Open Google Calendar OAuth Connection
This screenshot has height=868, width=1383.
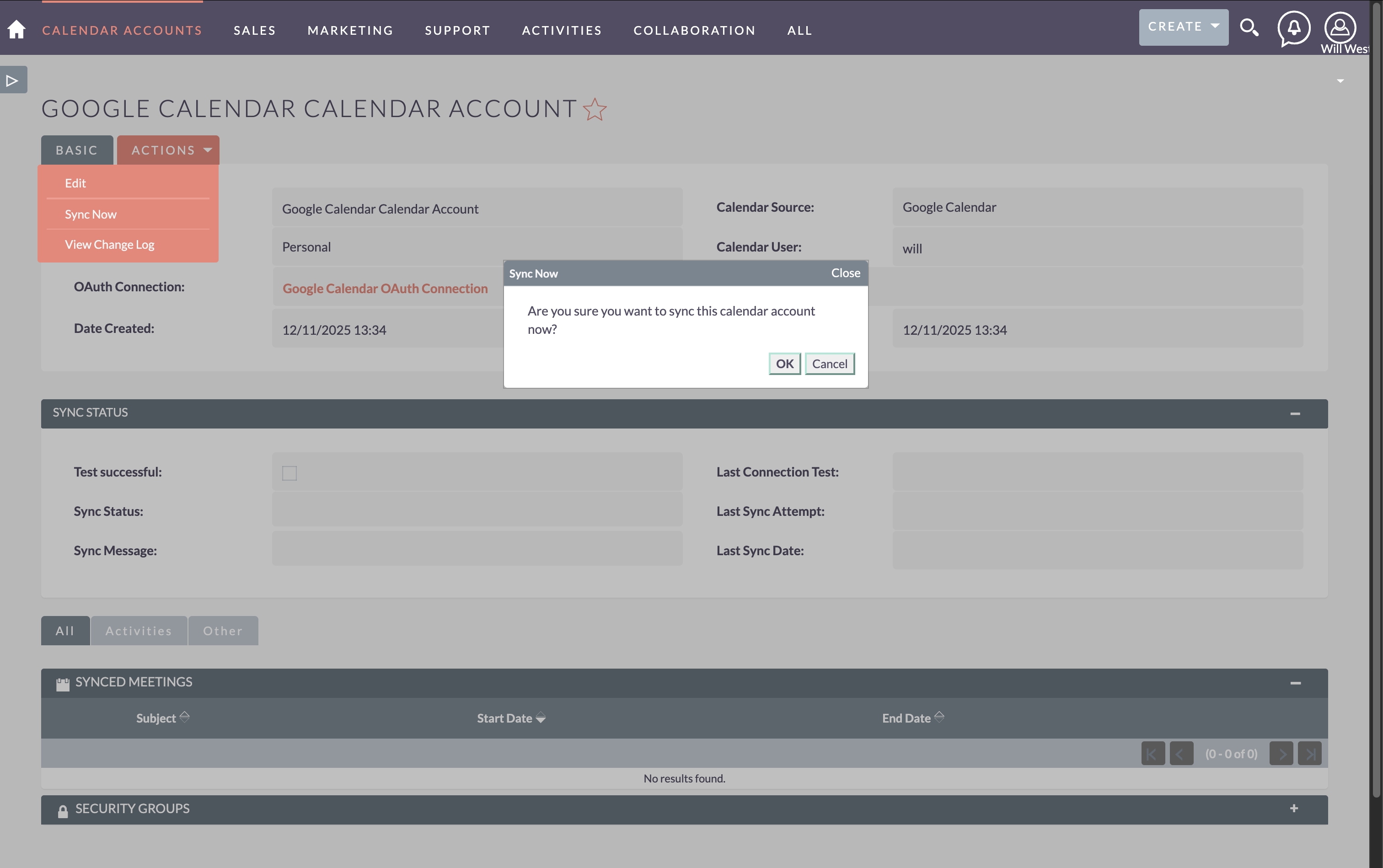coord(385,288)
